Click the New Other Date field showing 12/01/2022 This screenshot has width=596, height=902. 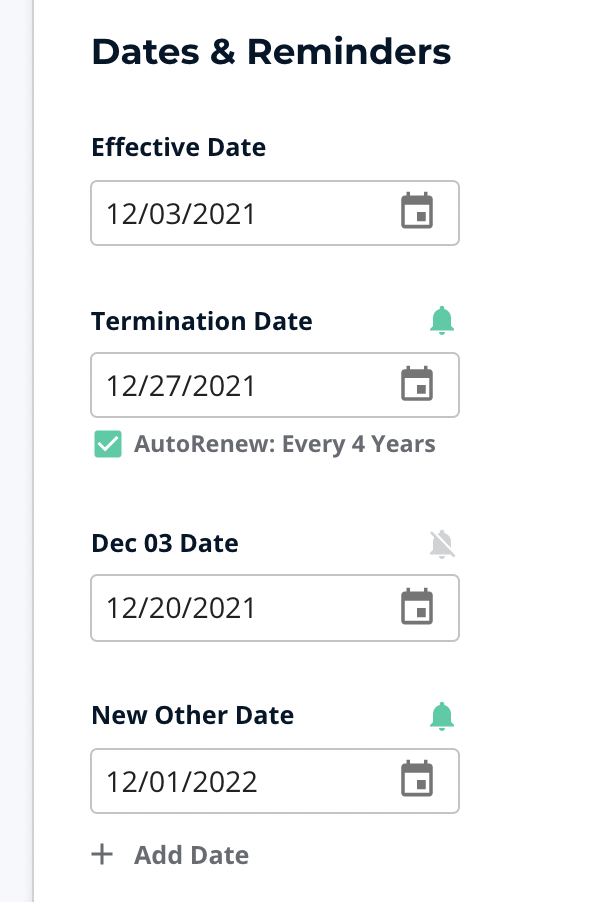click(x=275, y=781)
